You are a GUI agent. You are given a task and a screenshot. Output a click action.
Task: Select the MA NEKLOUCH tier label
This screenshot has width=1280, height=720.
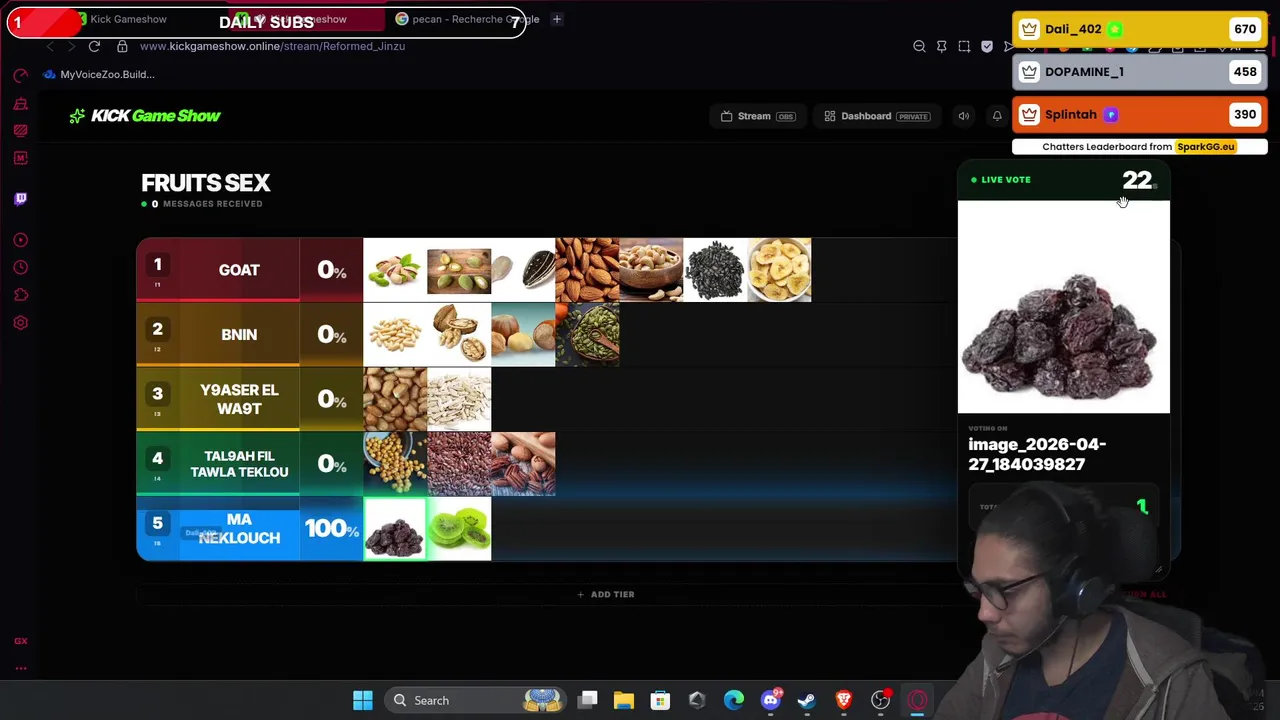(239, 528)
